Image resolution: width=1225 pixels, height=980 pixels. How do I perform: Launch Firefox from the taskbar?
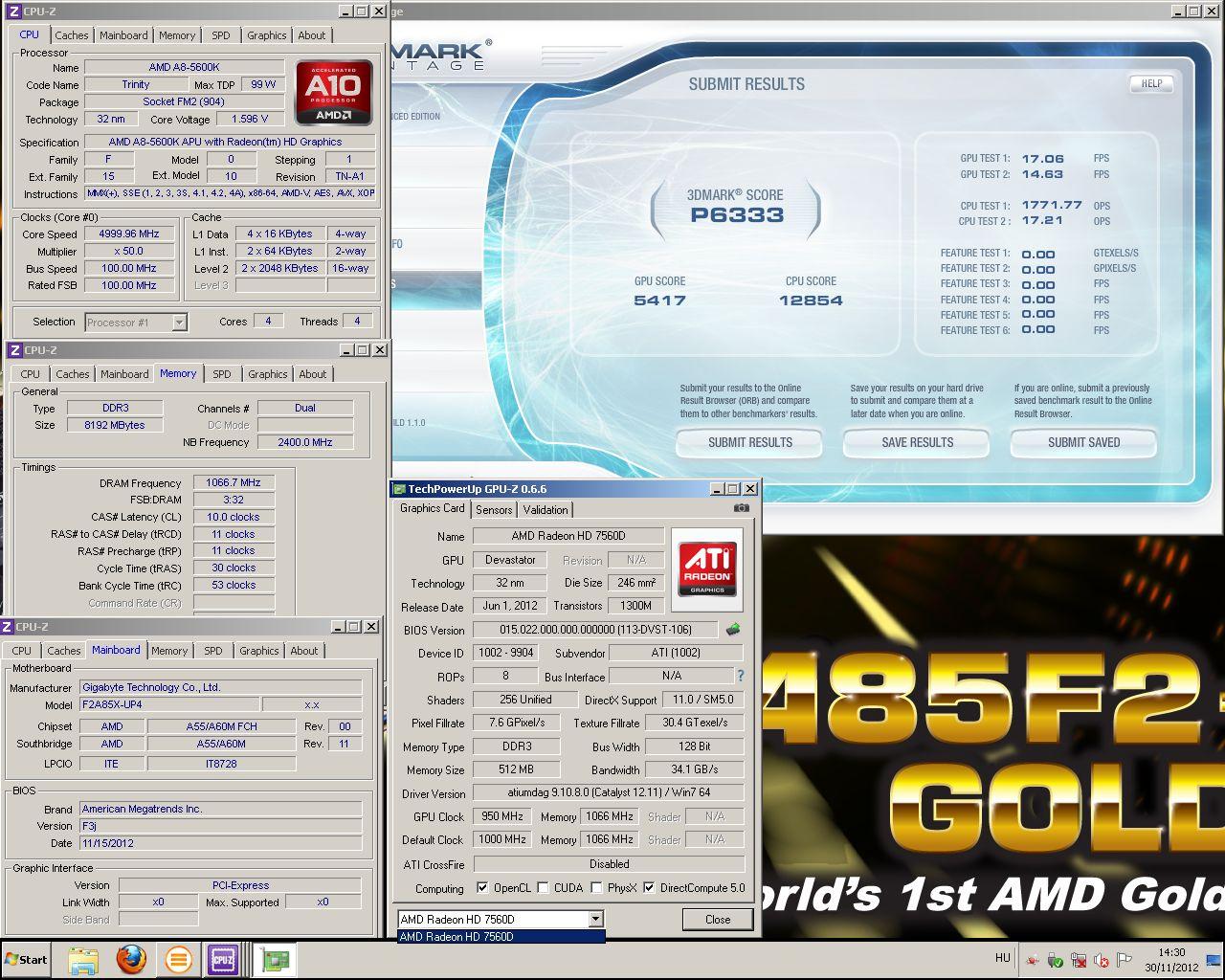[131, 959]
